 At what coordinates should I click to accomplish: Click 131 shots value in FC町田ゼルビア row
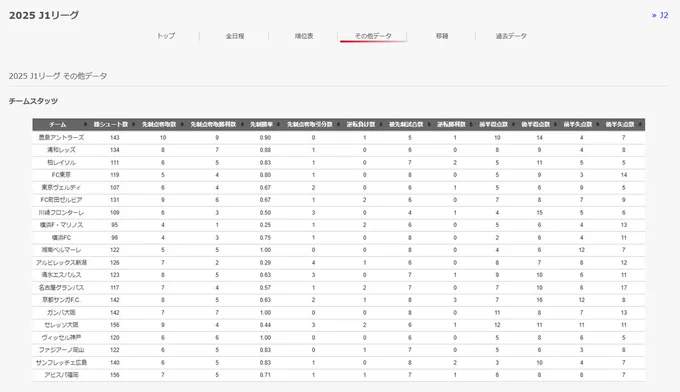pyautogui.click(x=114, y=200)
